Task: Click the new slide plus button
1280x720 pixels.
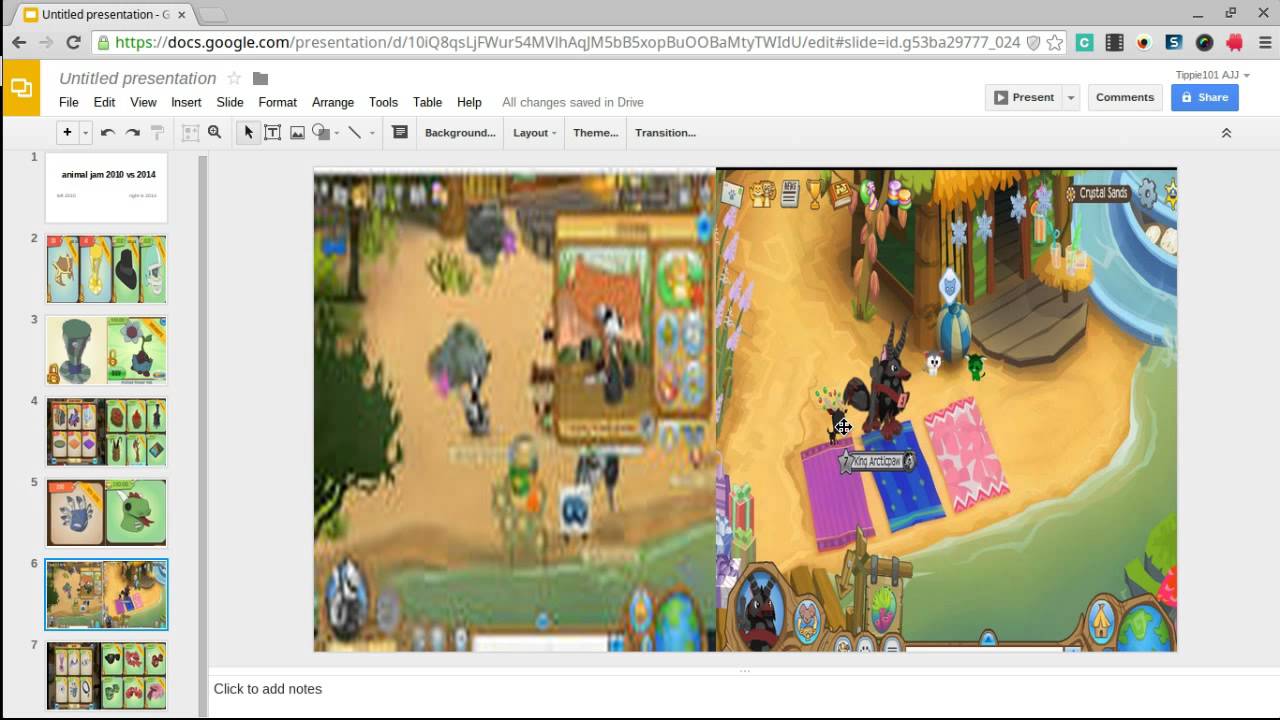Action: (67, 132)
